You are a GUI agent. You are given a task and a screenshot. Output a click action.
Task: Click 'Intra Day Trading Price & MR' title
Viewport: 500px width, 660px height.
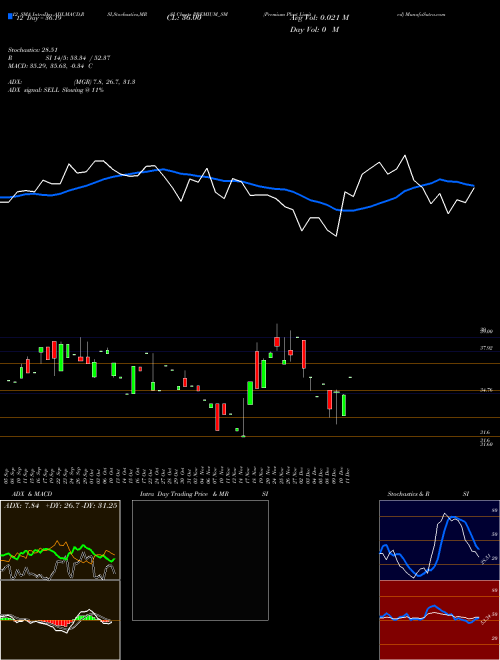(184, 494)
